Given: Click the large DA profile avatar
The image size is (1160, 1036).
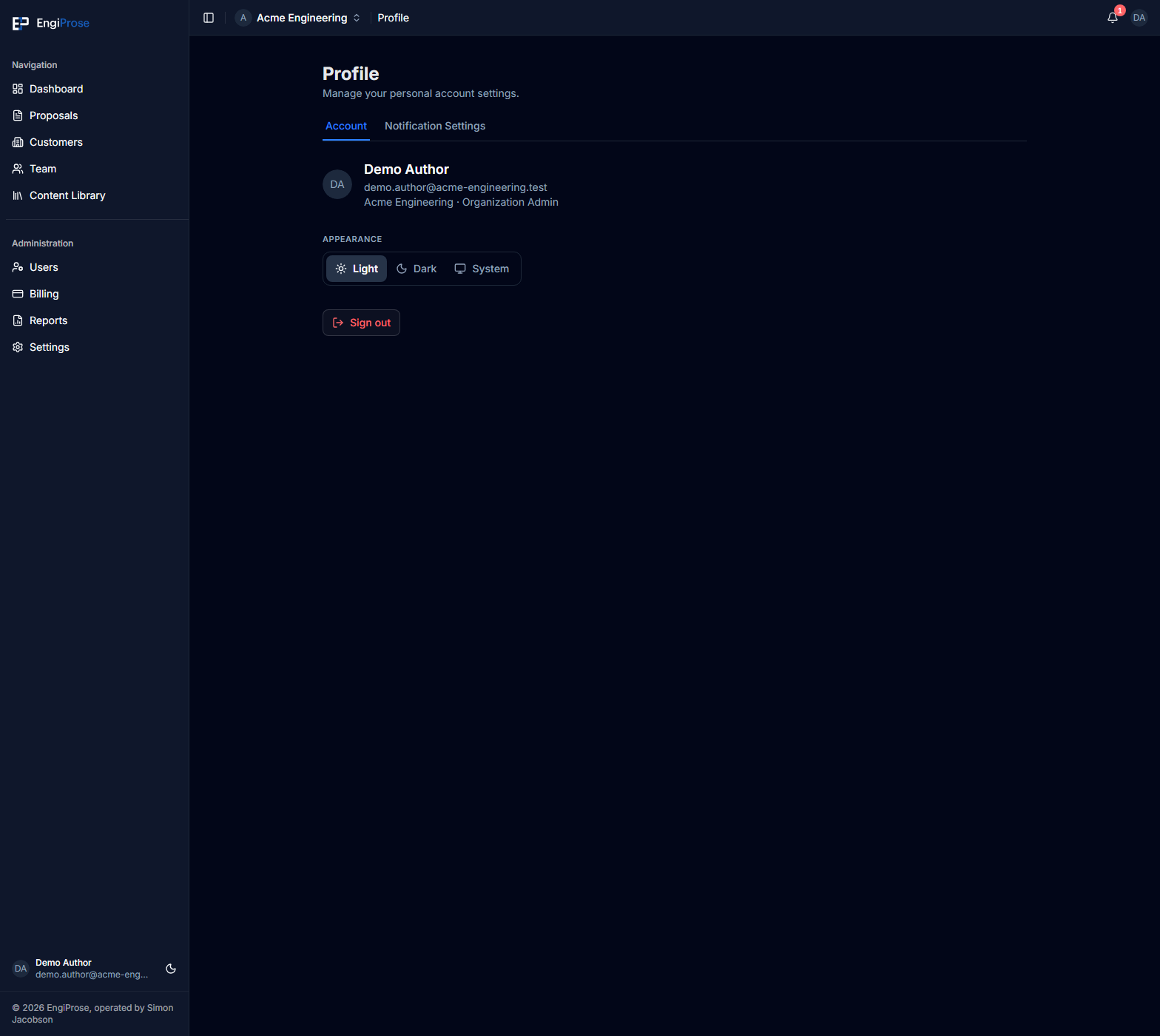Looking at the screenshot, I should pyautogui.click(x=337, y=184).
